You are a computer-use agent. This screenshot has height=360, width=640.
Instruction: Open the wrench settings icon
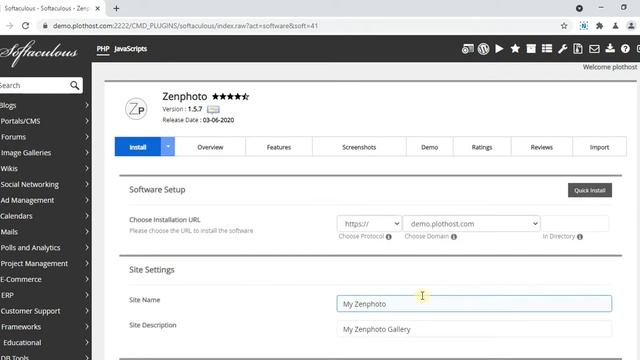point(562,49)
